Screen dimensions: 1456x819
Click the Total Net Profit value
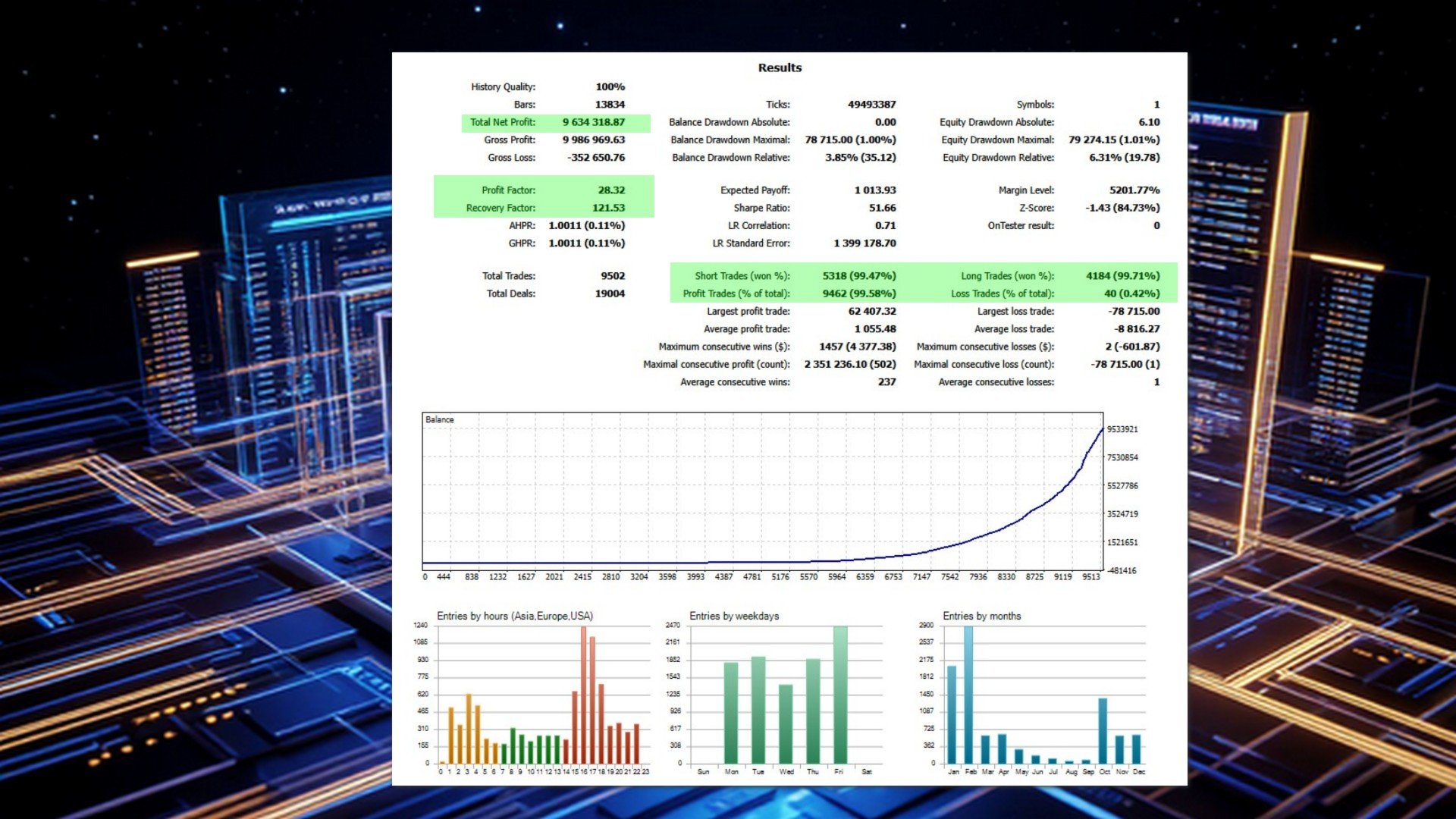tap(593, 122)
